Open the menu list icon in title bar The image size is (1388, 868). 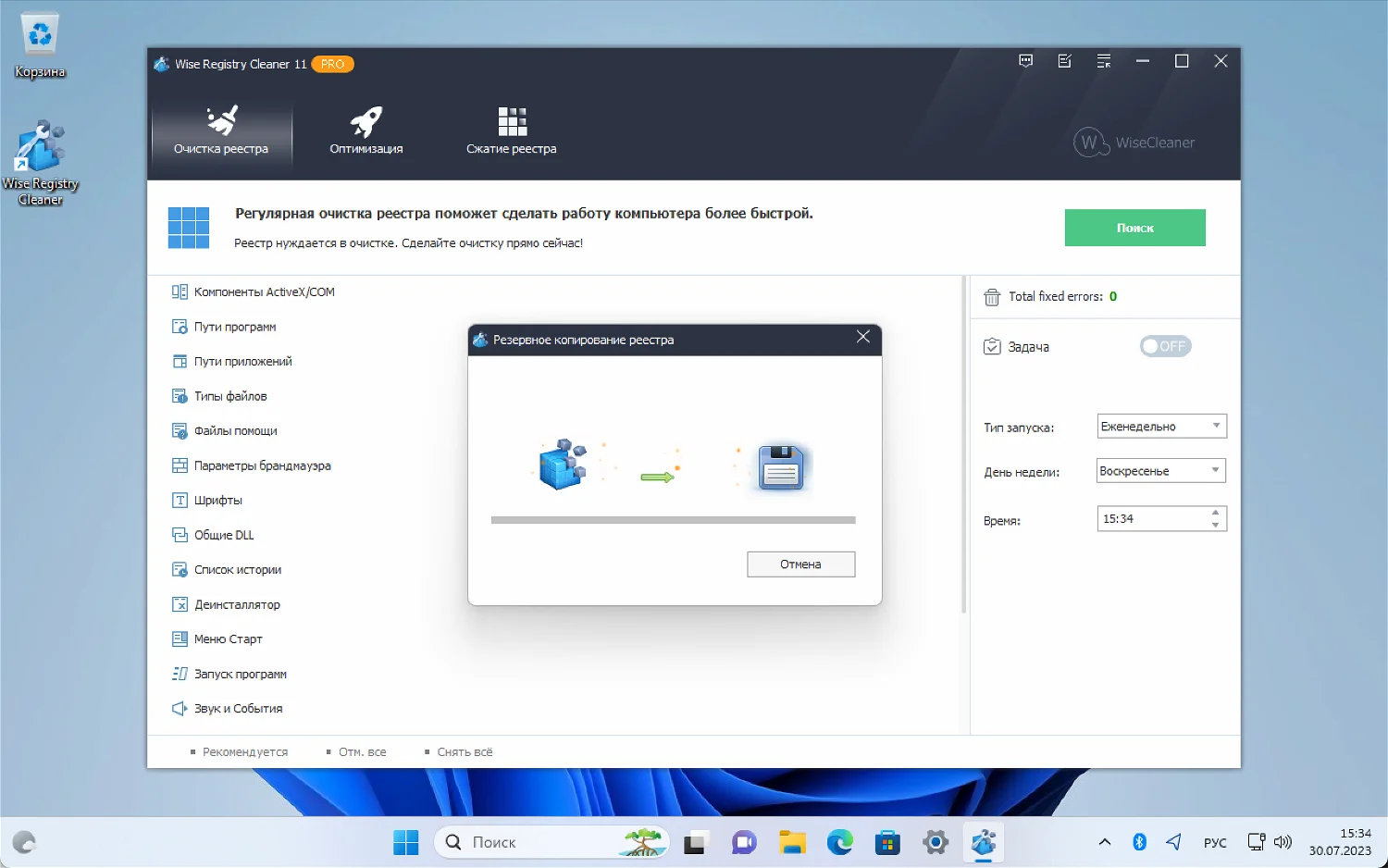tap(1104, 61)
